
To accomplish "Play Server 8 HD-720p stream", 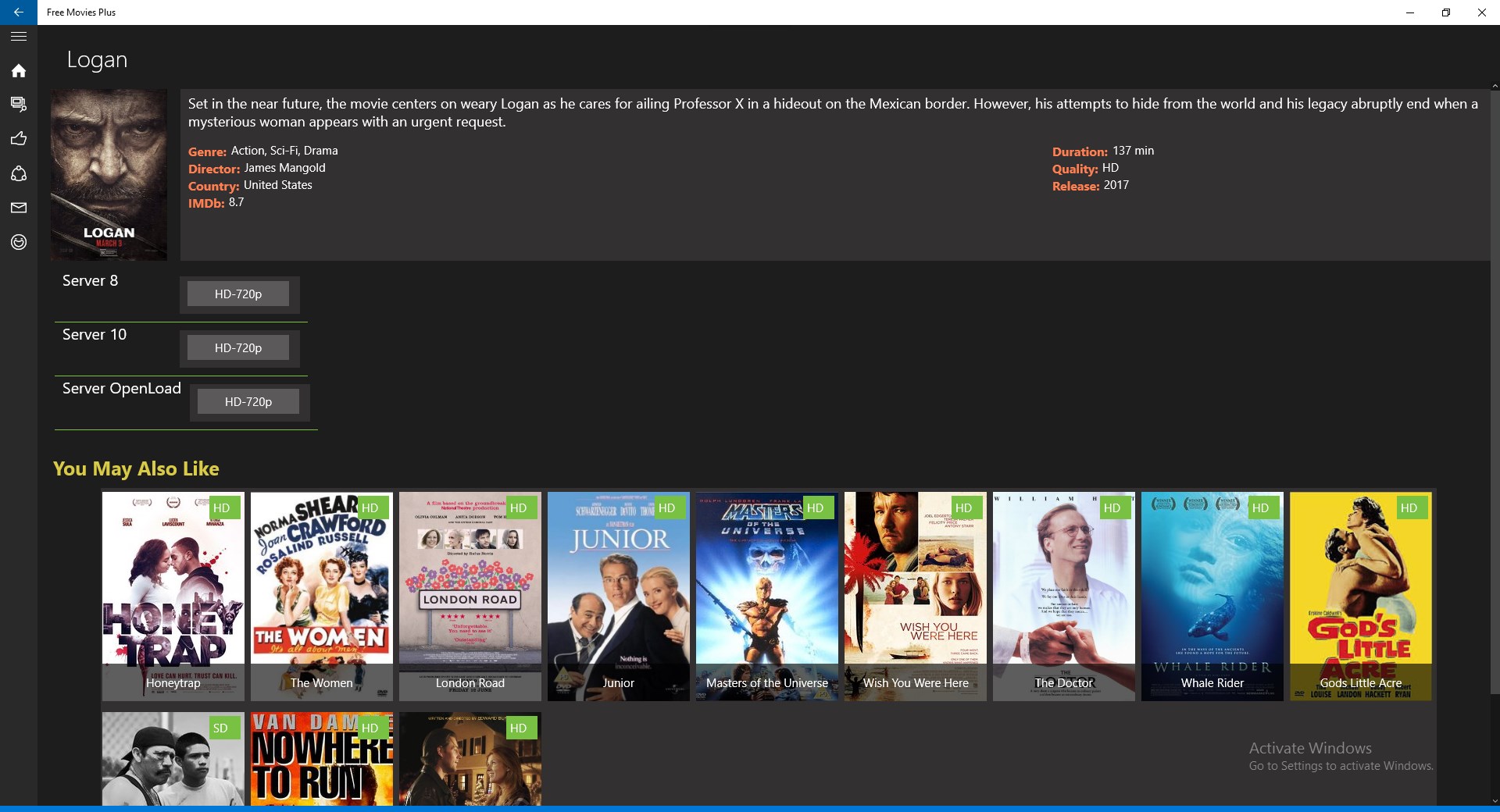I will pos(238,294).
